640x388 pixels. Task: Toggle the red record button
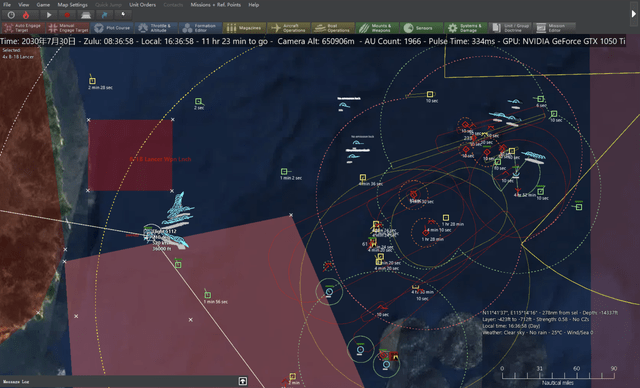pyautogui.click(x=67, y=15)
